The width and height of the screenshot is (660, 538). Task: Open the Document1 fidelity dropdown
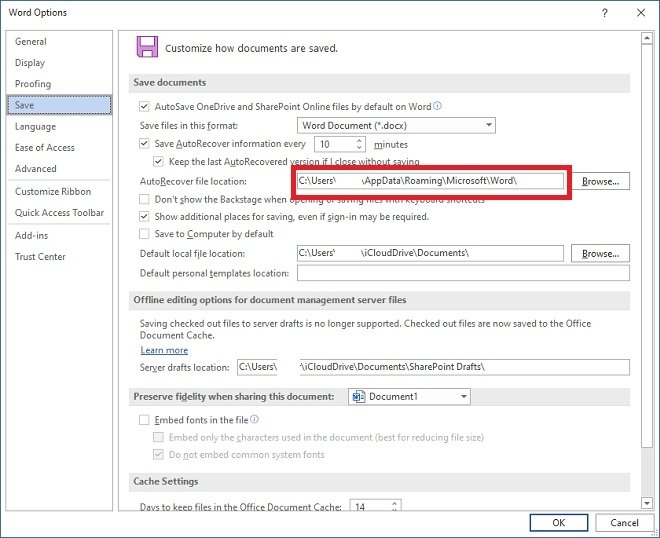point(409,397)
